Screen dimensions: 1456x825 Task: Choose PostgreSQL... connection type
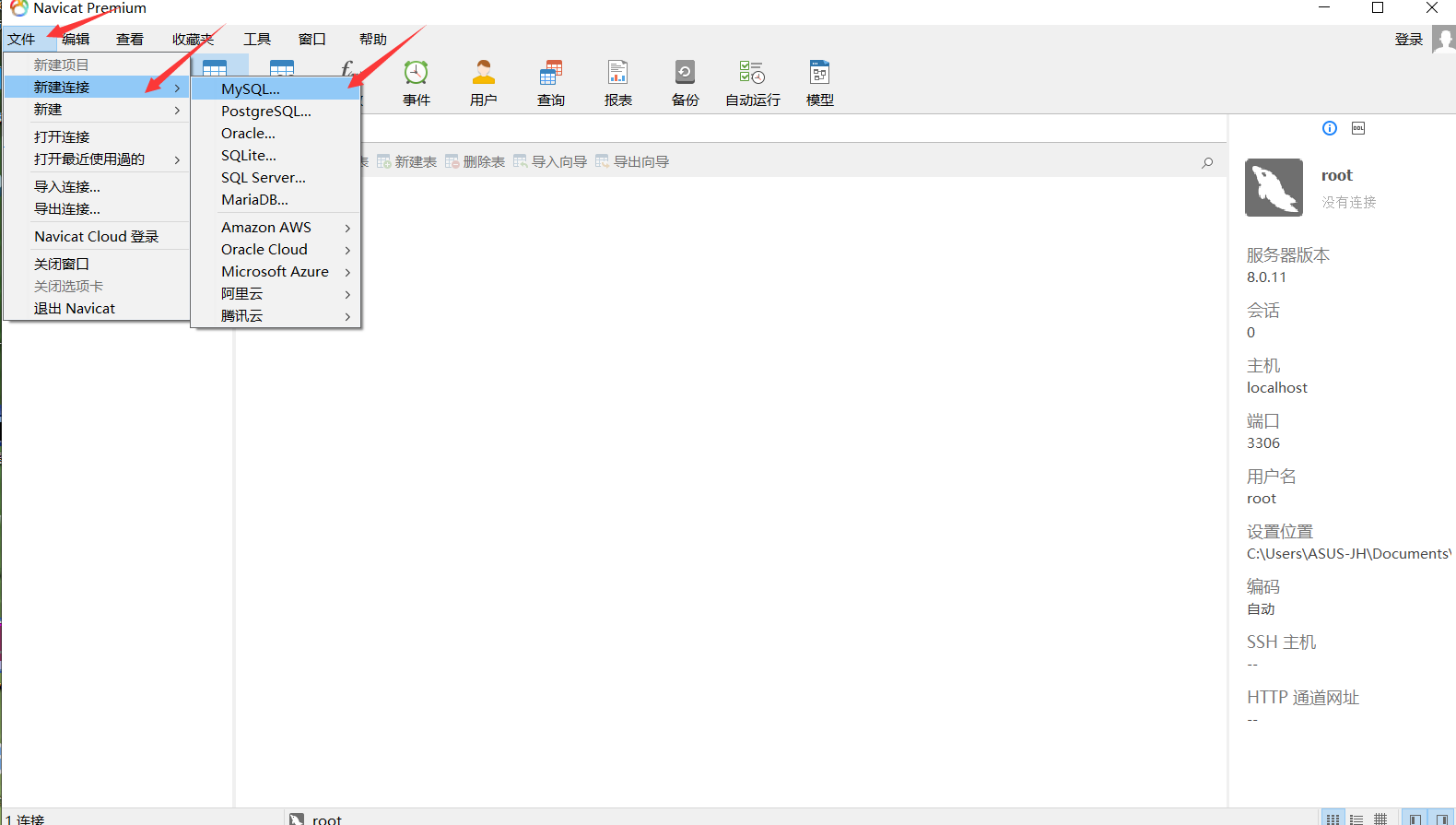[276, 112]
